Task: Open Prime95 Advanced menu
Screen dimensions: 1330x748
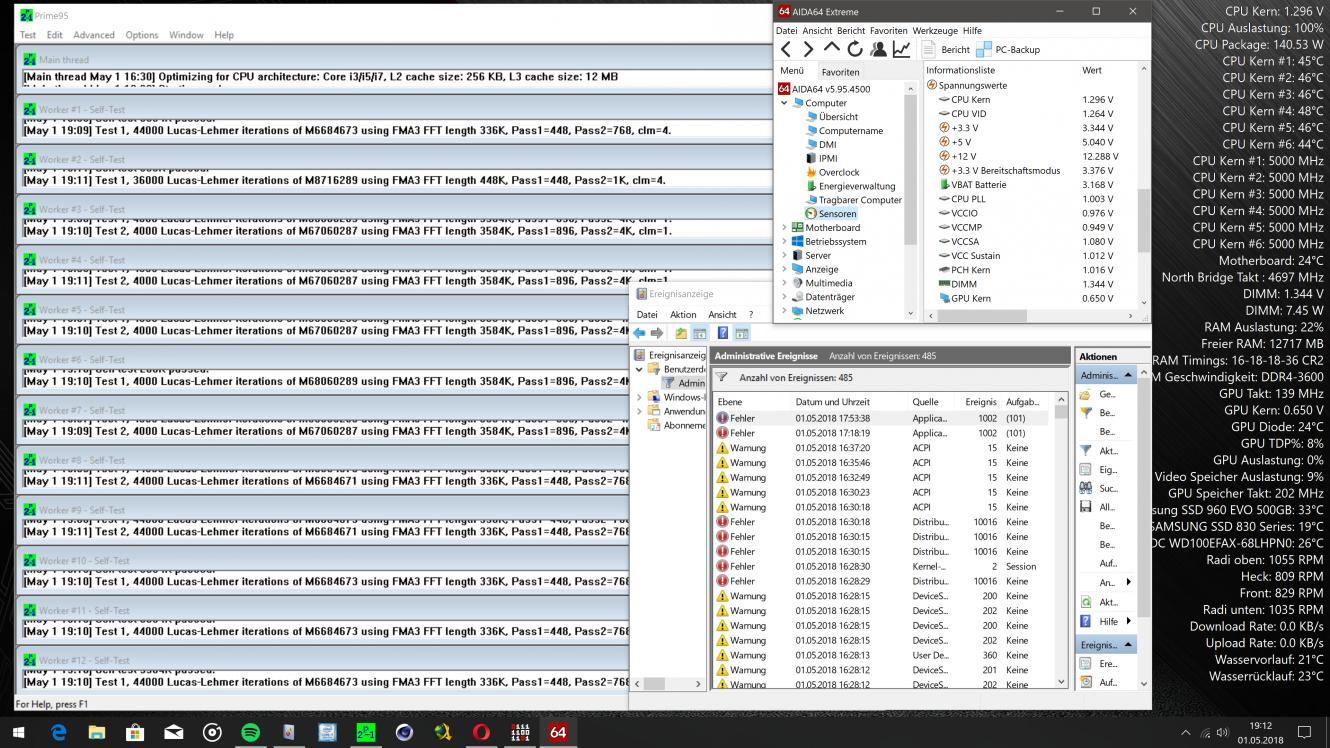Action: (x=93, y=35)
